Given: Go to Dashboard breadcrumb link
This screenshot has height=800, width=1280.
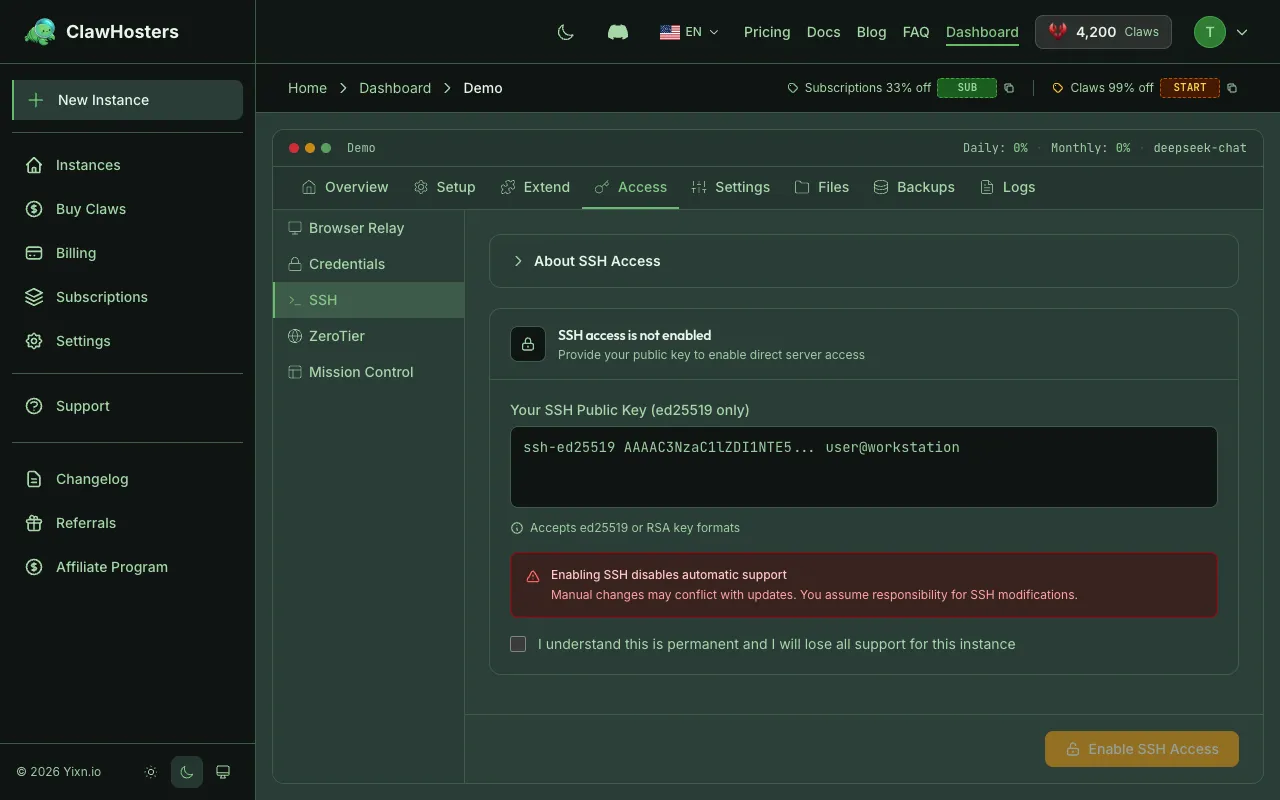Looking at the screenshot, I should click(395, 88).
